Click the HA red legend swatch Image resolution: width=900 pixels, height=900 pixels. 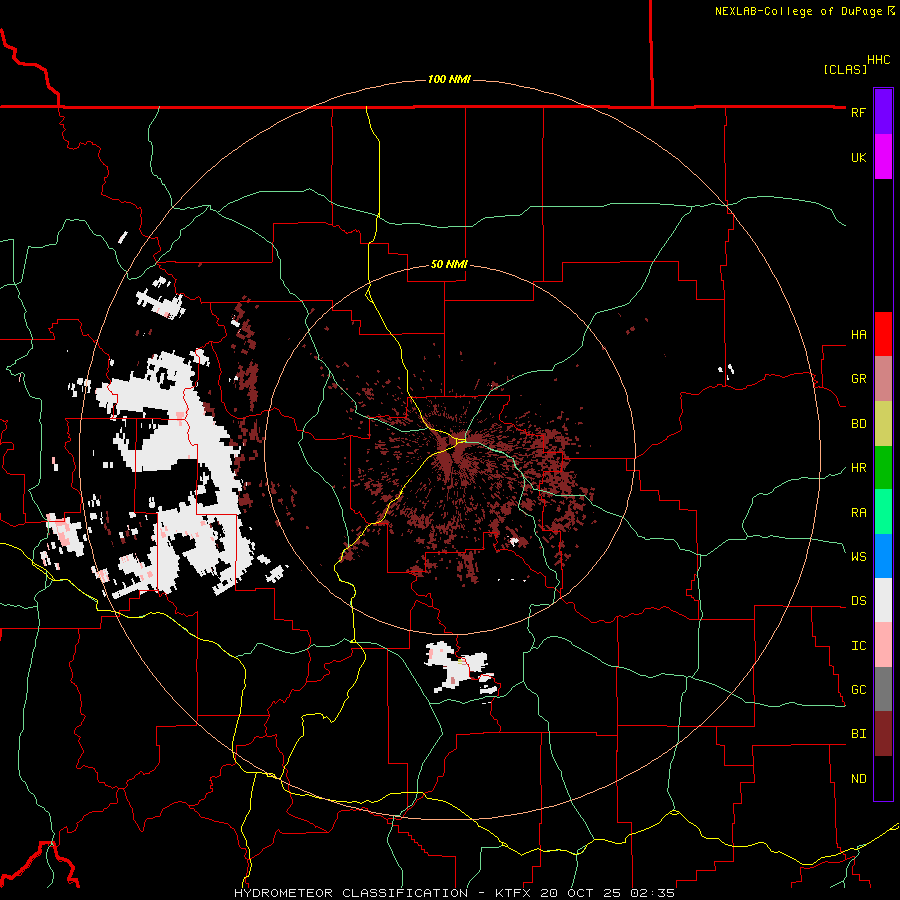coord(883,334)
